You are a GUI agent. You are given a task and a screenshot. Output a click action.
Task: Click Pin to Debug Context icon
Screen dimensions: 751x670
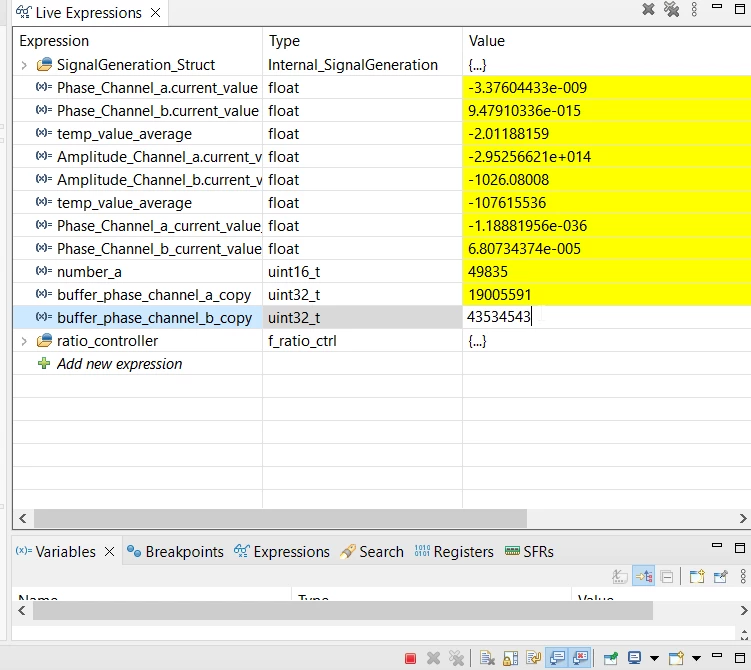[720, 576]
